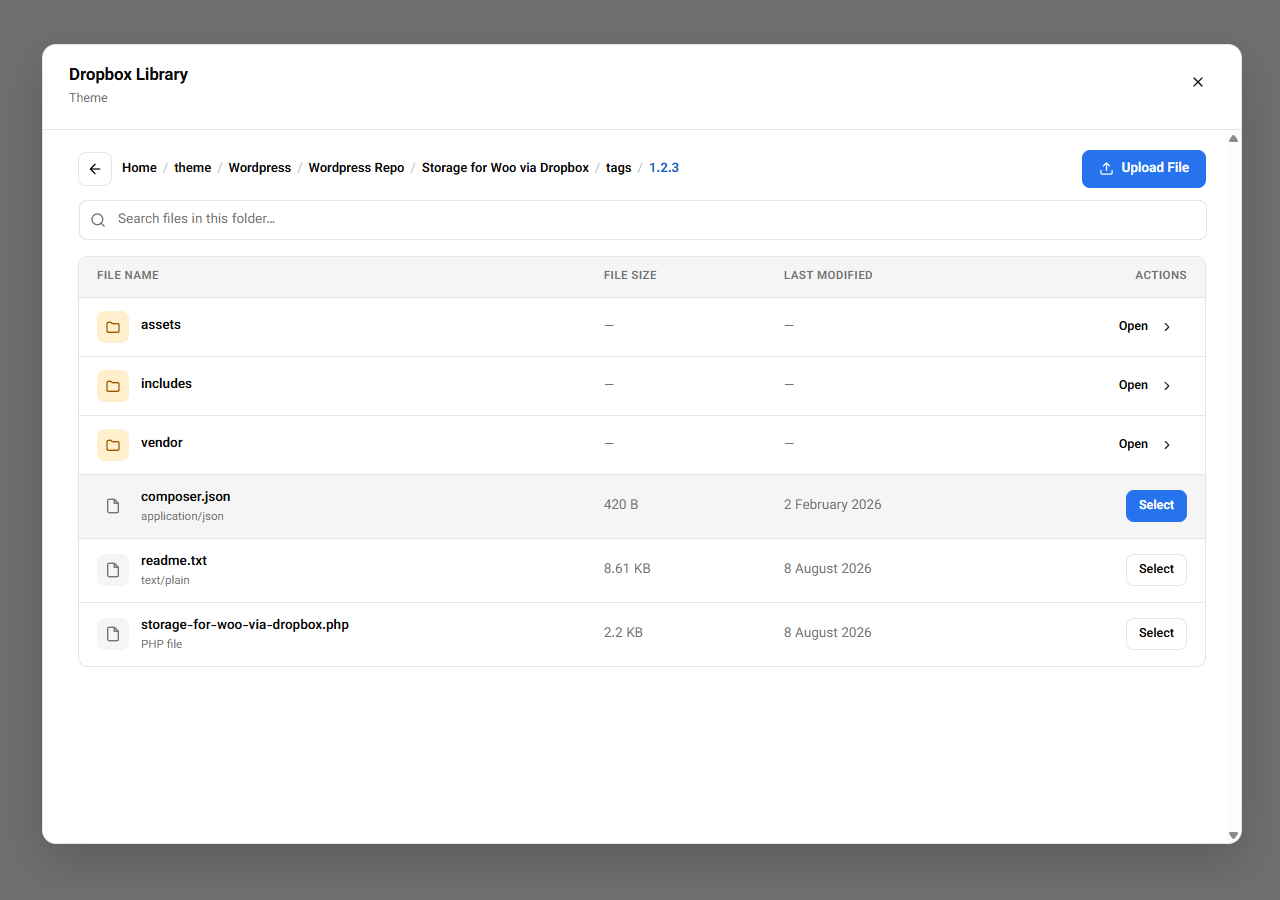The height and width of the screenshot is (900, 1280).
Task: Click the back arrow button
Action: pos(95,169)
